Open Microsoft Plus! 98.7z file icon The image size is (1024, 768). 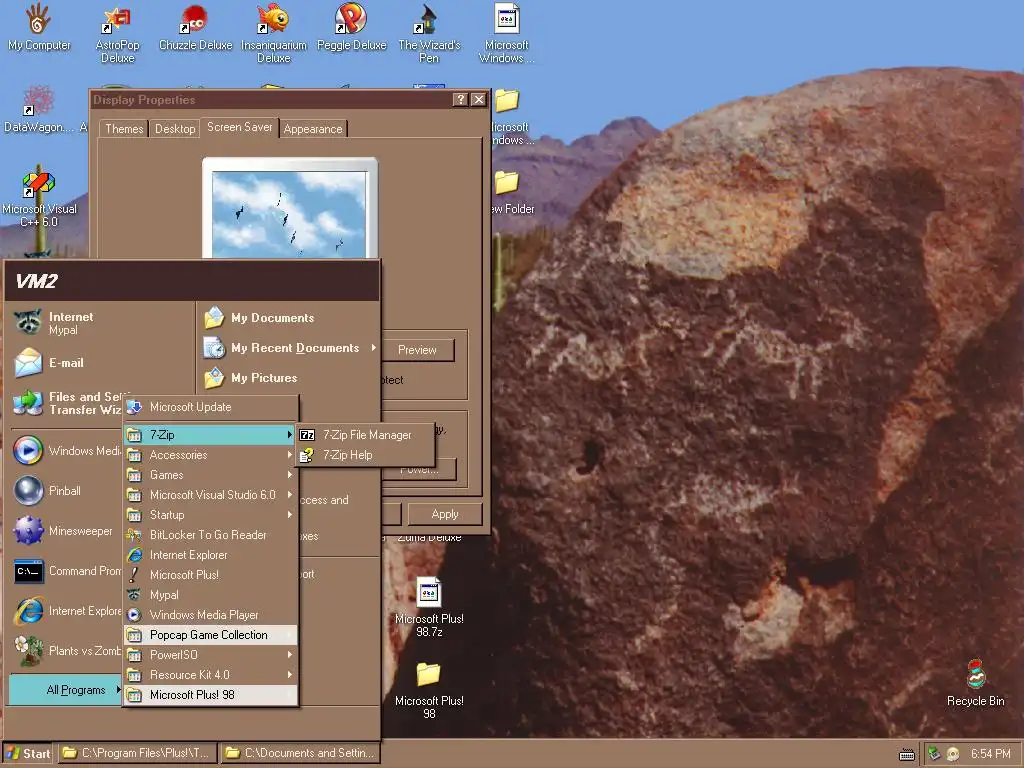(429, 607)
